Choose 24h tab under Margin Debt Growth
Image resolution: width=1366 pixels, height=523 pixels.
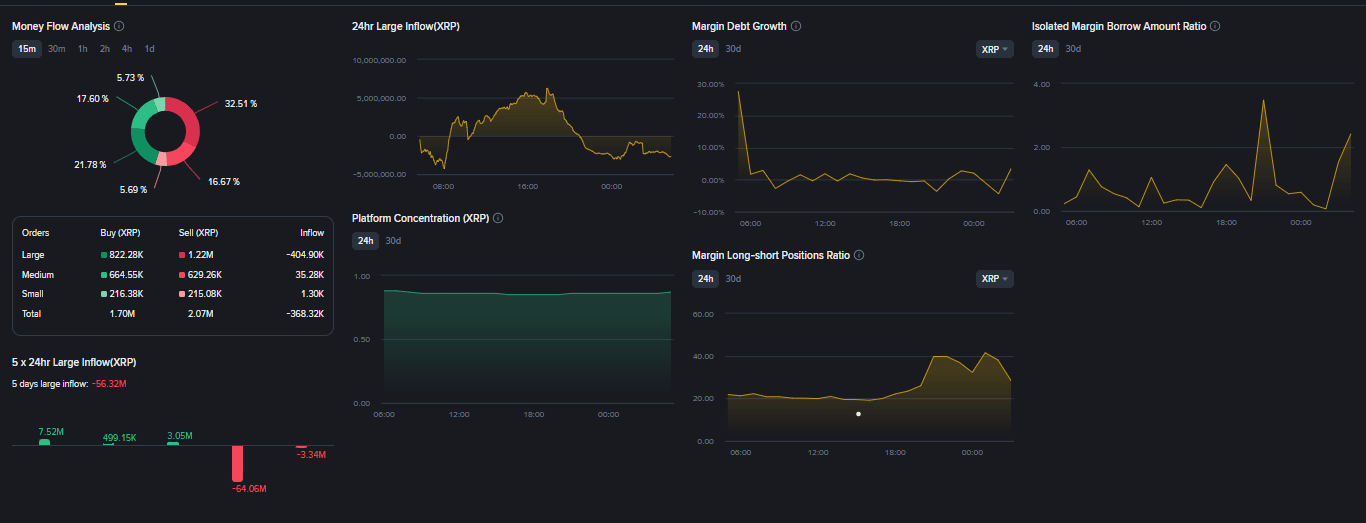pos(706,49)
